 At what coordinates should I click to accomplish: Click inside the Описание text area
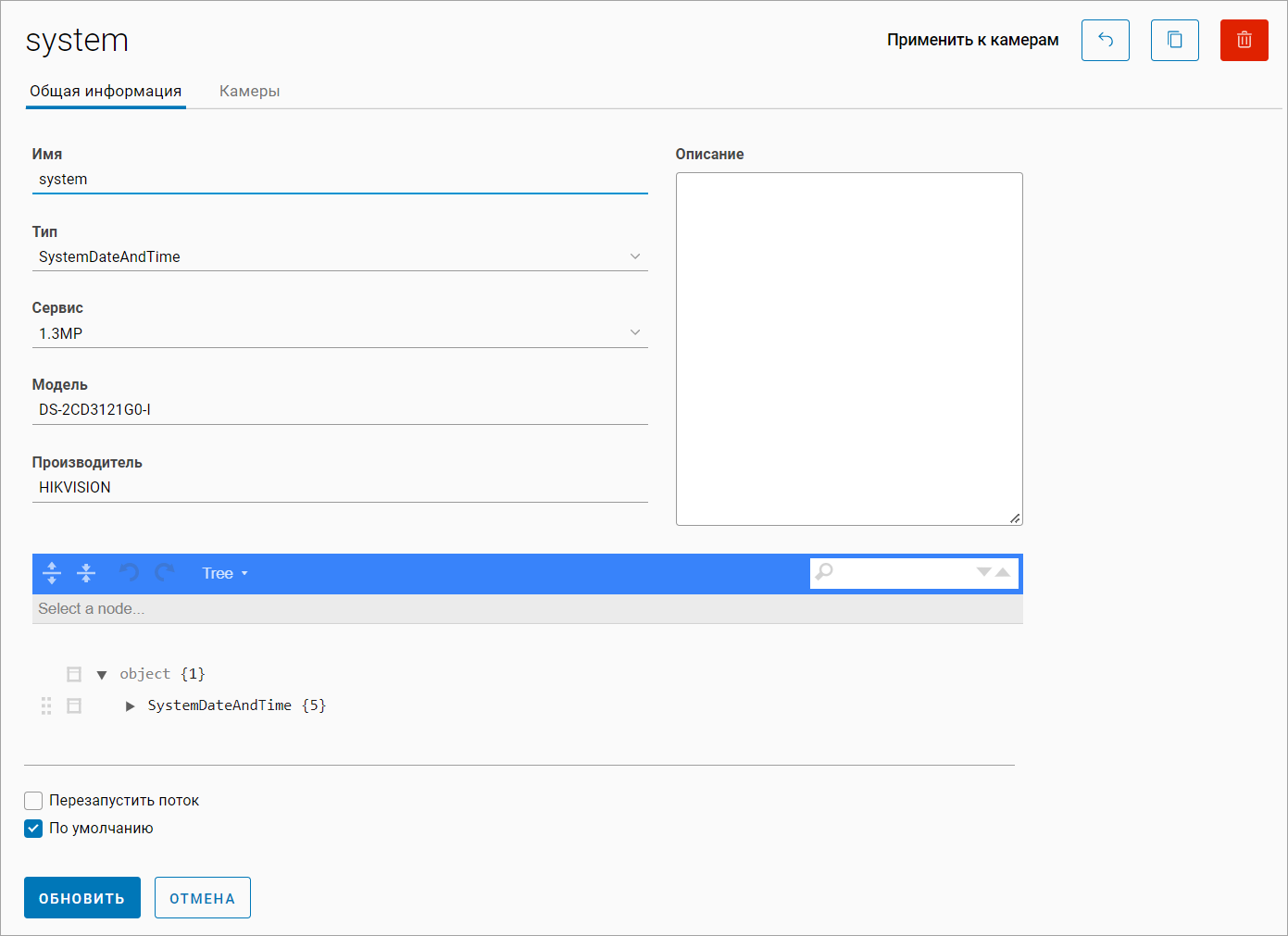click(x=848, y=348)
